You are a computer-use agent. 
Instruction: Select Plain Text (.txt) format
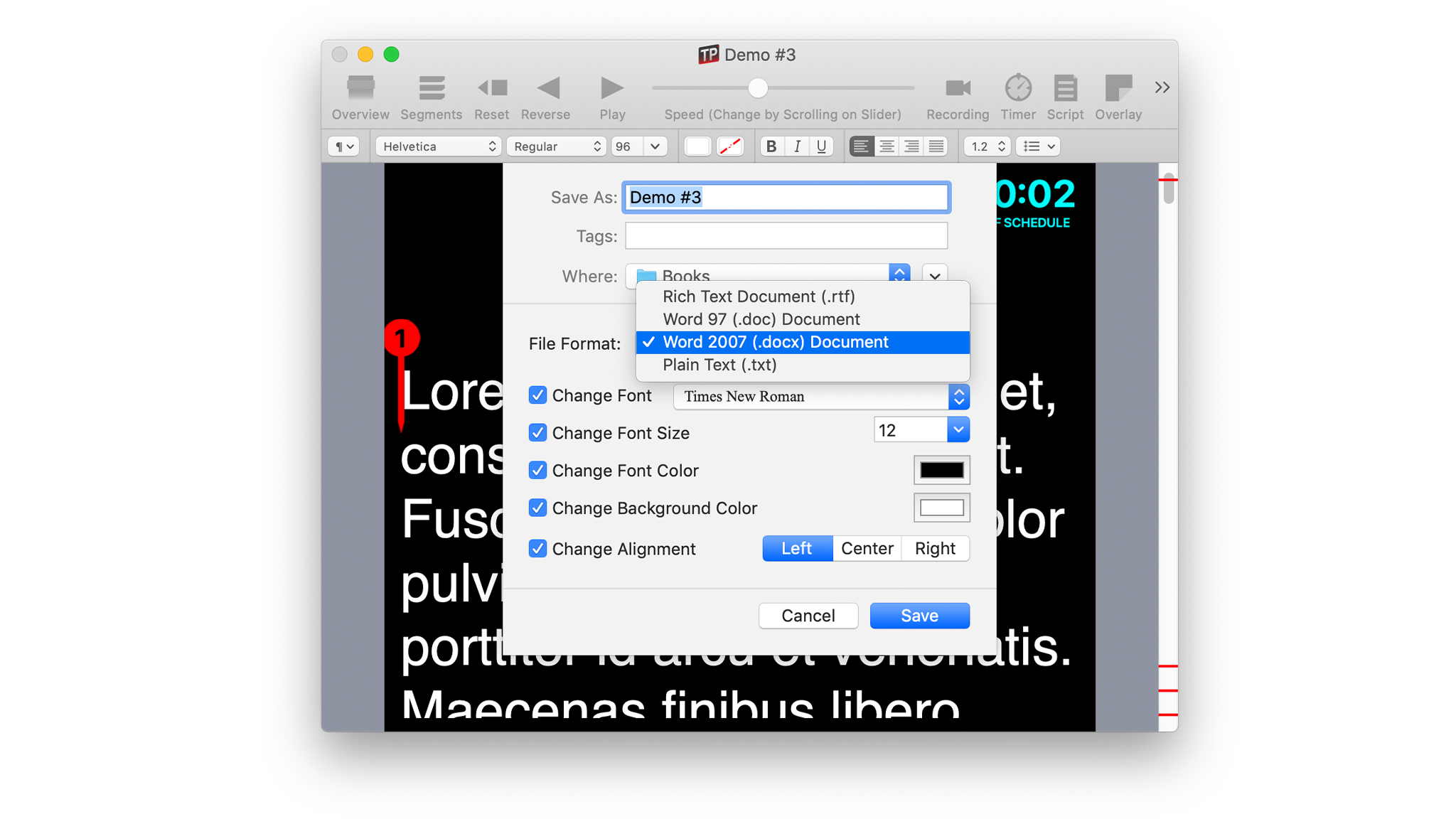click(719, 364)
